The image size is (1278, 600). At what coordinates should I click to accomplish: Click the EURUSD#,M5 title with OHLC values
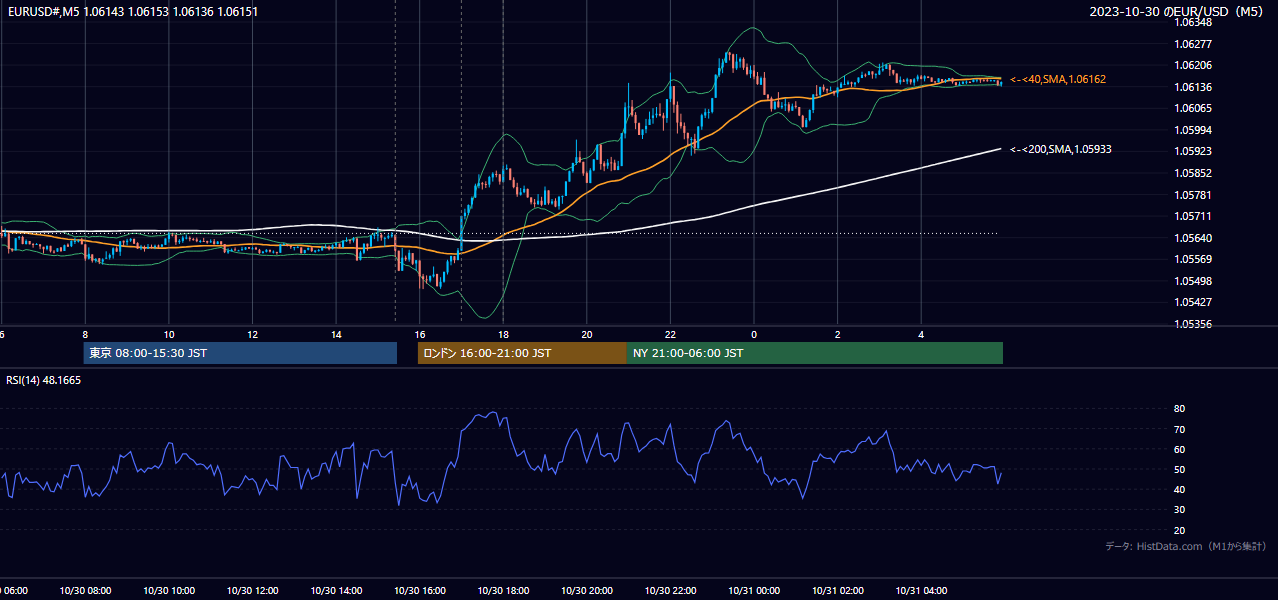[x=131, y=11]
